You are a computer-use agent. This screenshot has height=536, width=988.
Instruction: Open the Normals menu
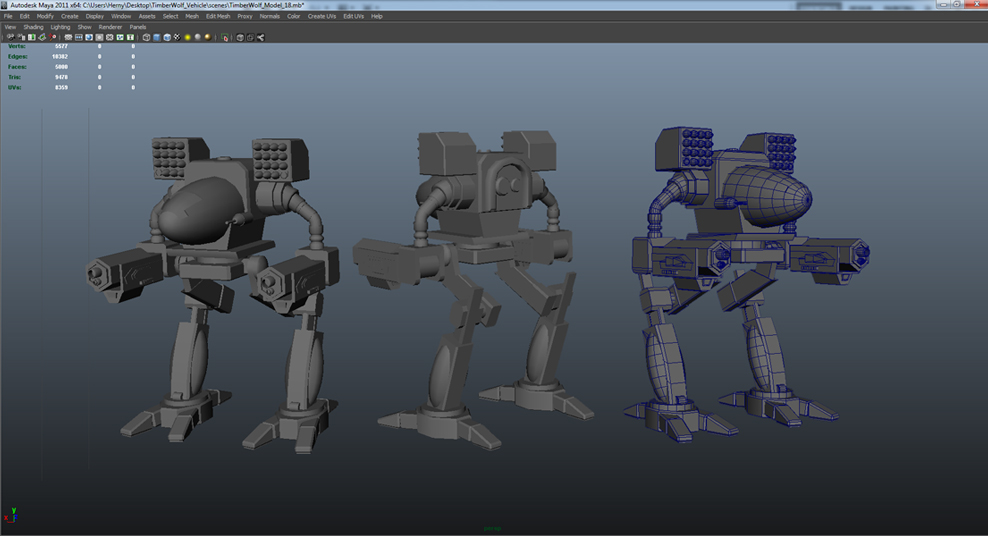coord(269,16)
